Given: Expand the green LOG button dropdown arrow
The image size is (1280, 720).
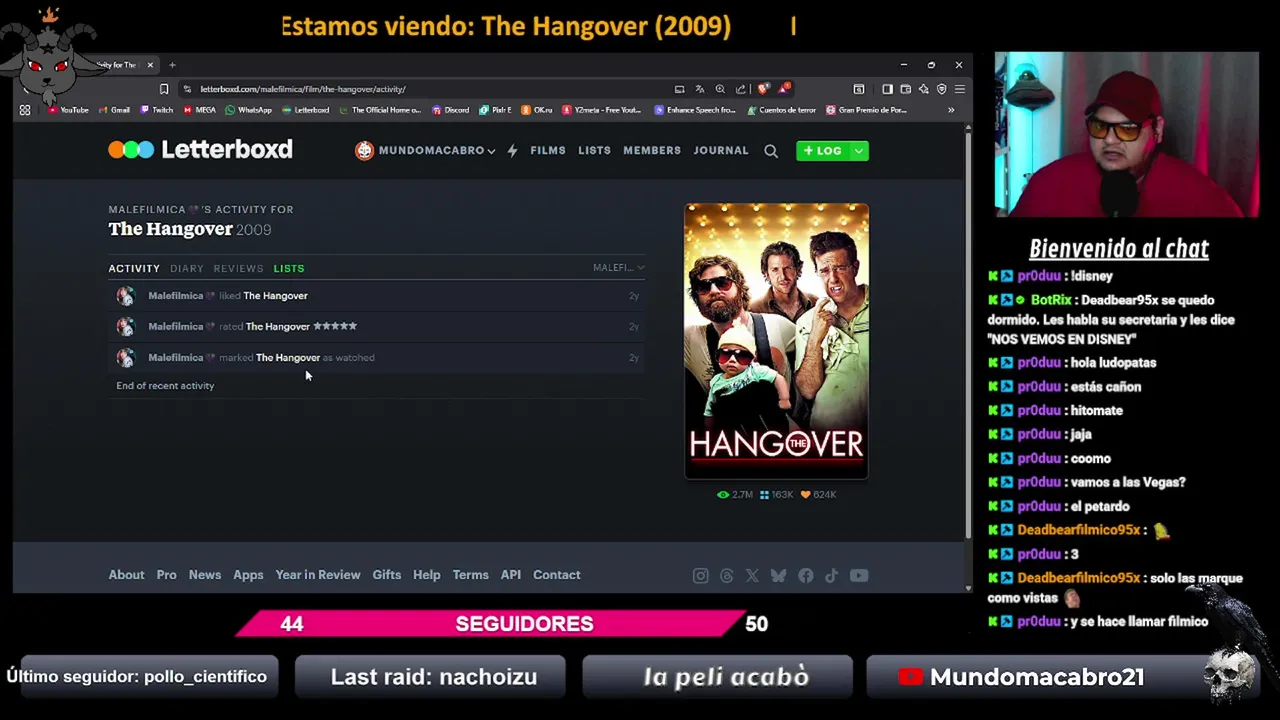Looking at the screenshot, I should click(859, 151).
